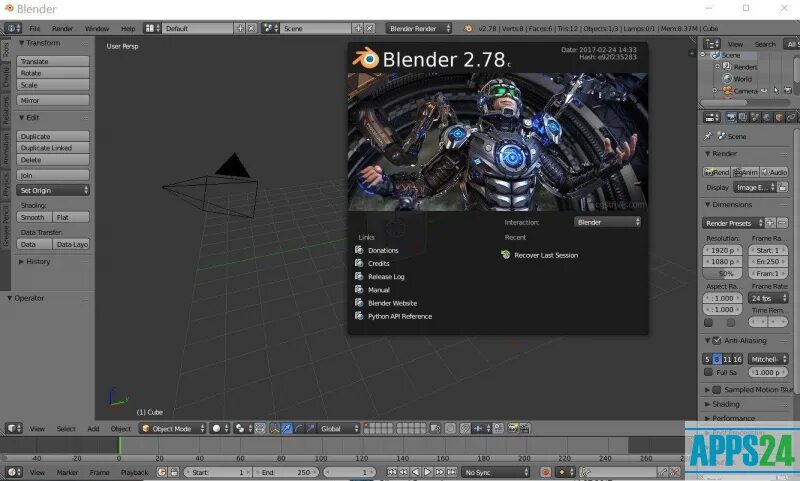
Task: Click the Audio mixdown button
Action: click(774, 172)
